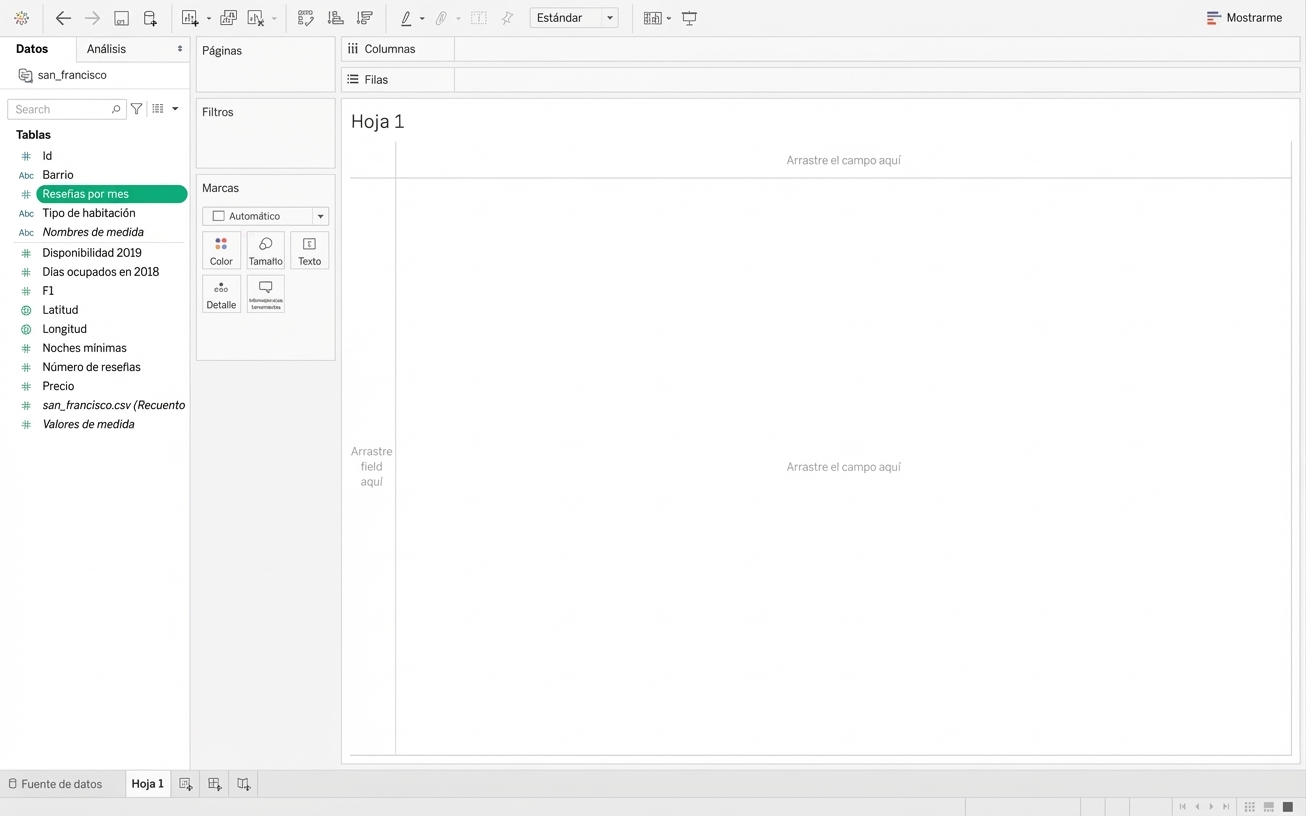Click the duplicate worksheet toolbar icon

(x=228, y=18)
